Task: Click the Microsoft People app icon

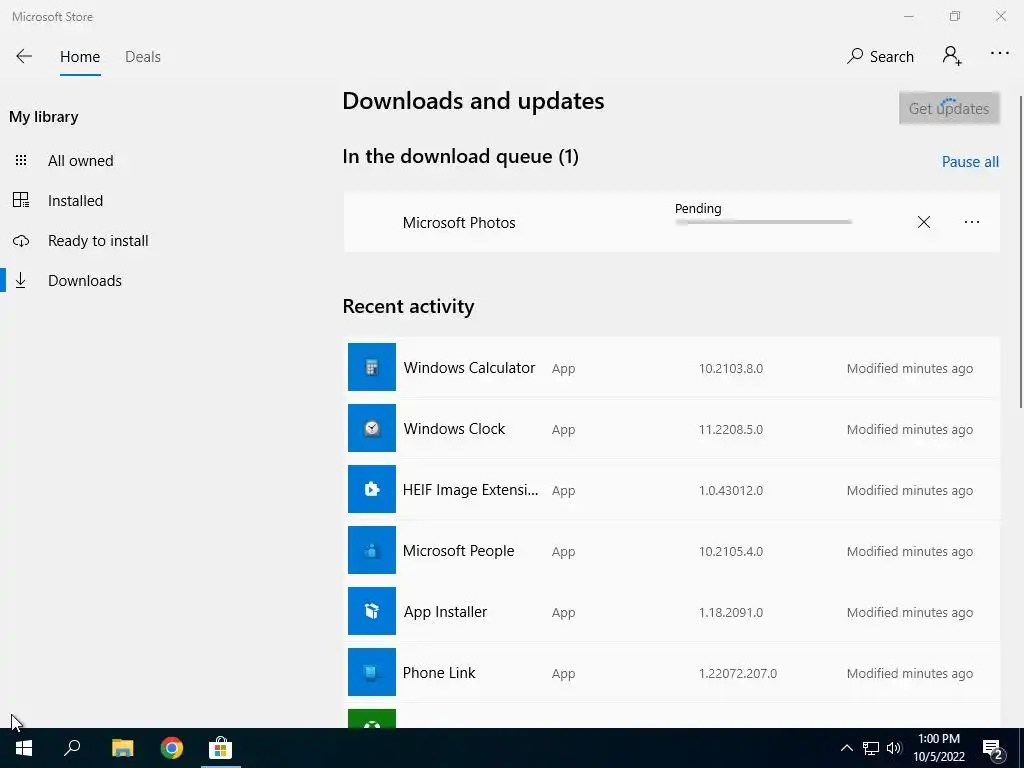Action: (x=372, y=550)
